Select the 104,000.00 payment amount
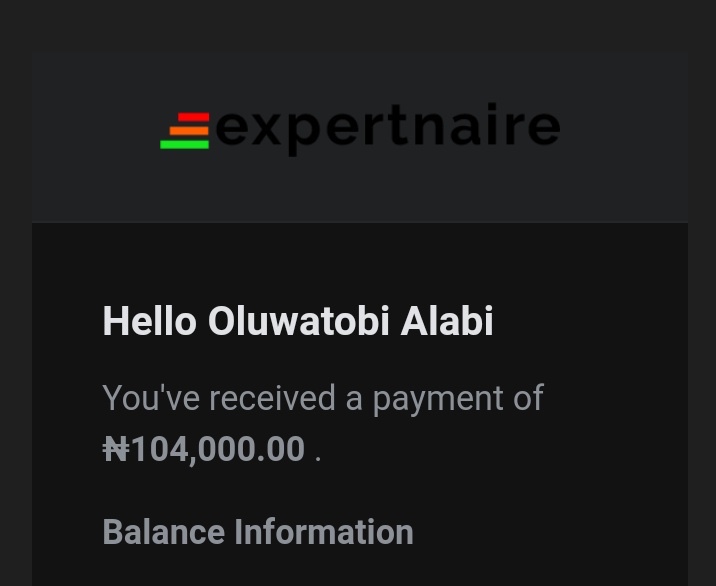The width and height of the screenshot is (716, 586). 217,450
